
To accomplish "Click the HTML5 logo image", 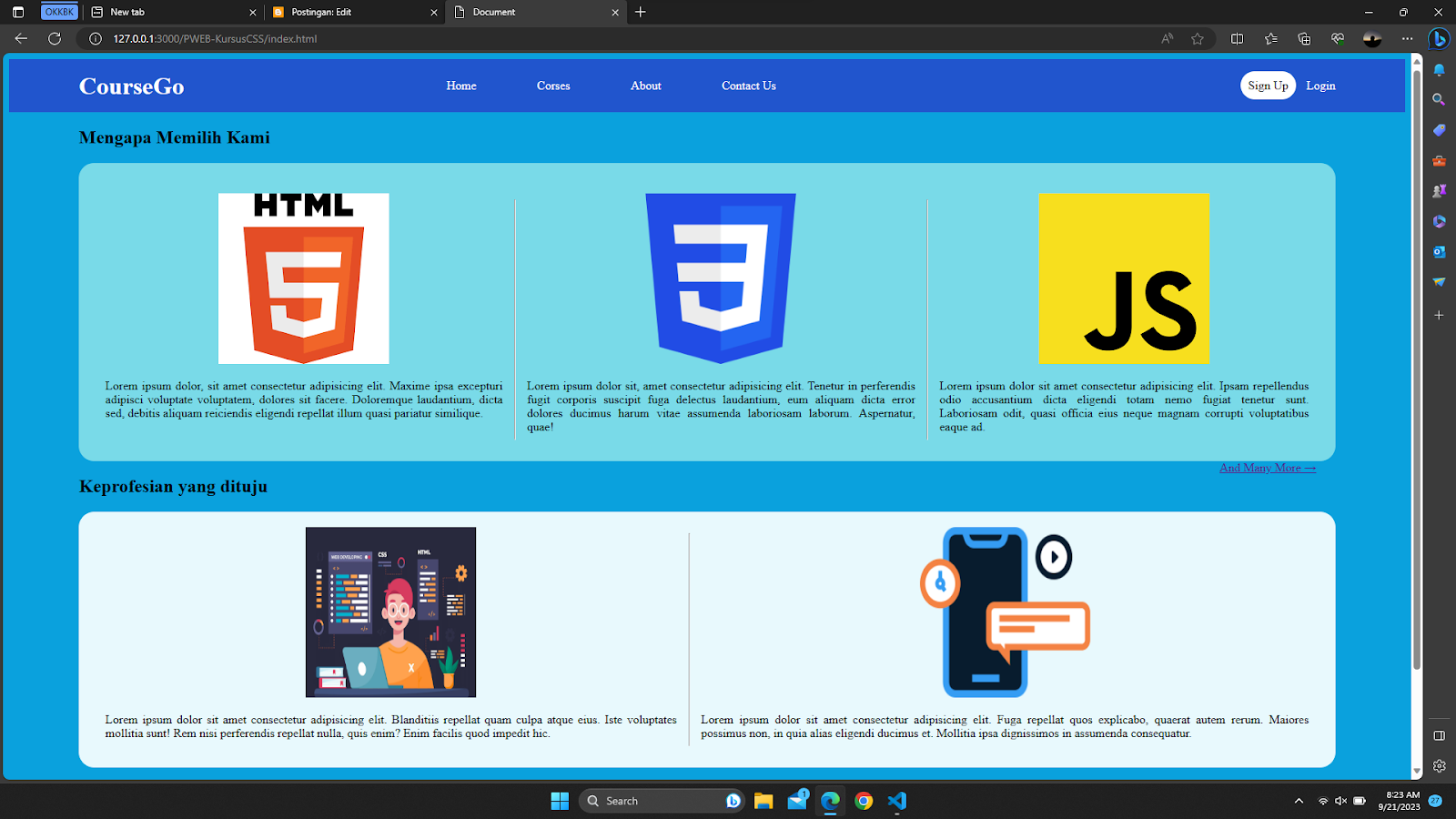I will 304,278.
